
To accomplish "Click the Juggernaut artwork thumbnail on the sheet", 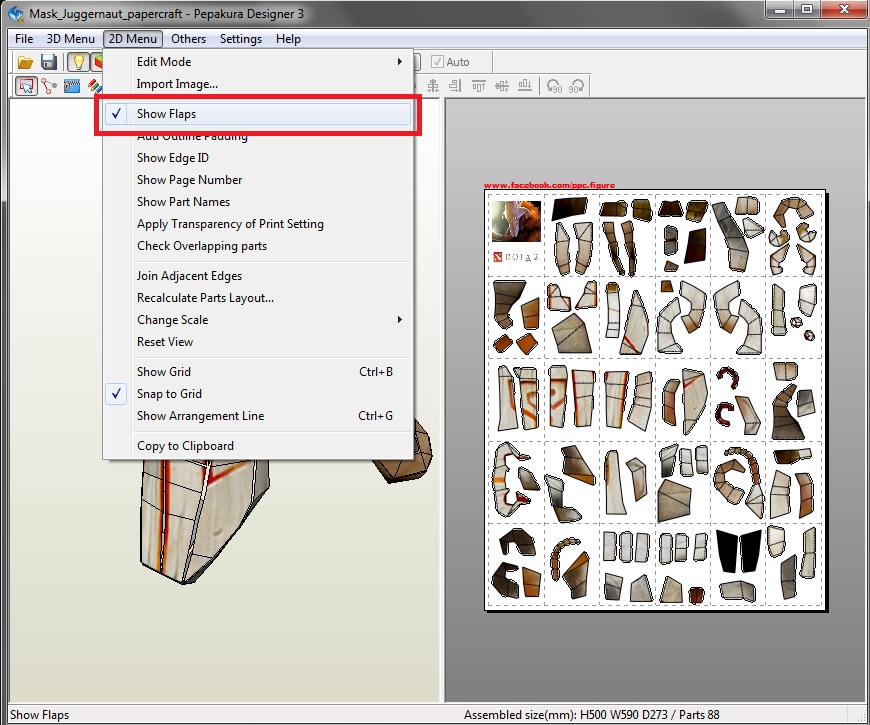I will (516, 221).
